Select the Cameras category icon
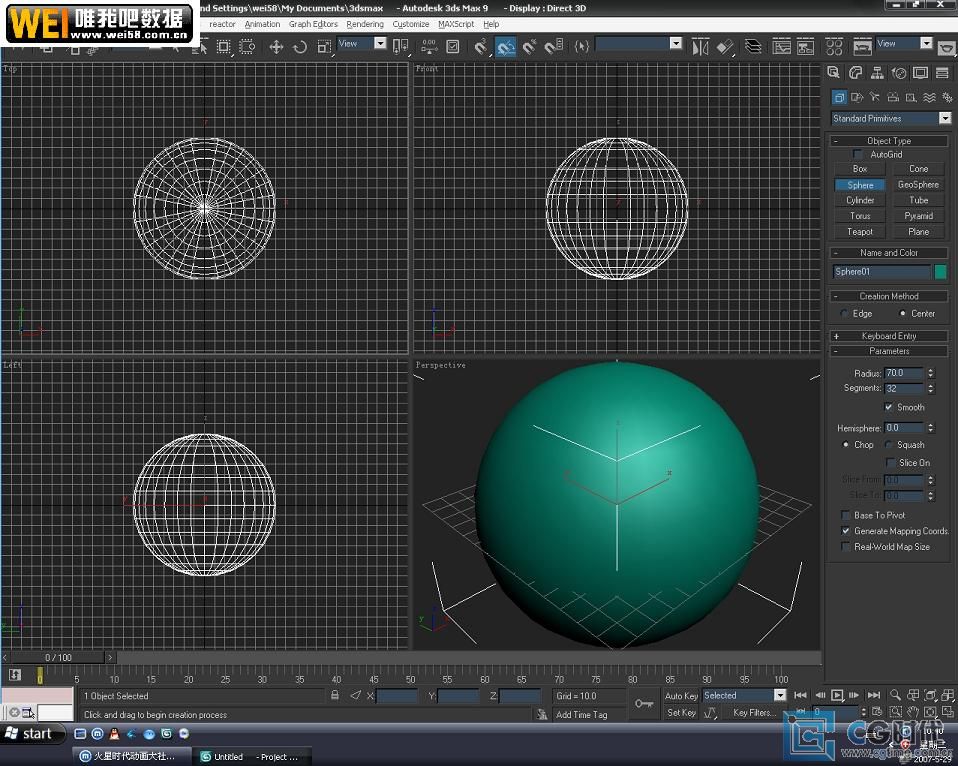Viewport: 958px width, 766px height. 893,97
